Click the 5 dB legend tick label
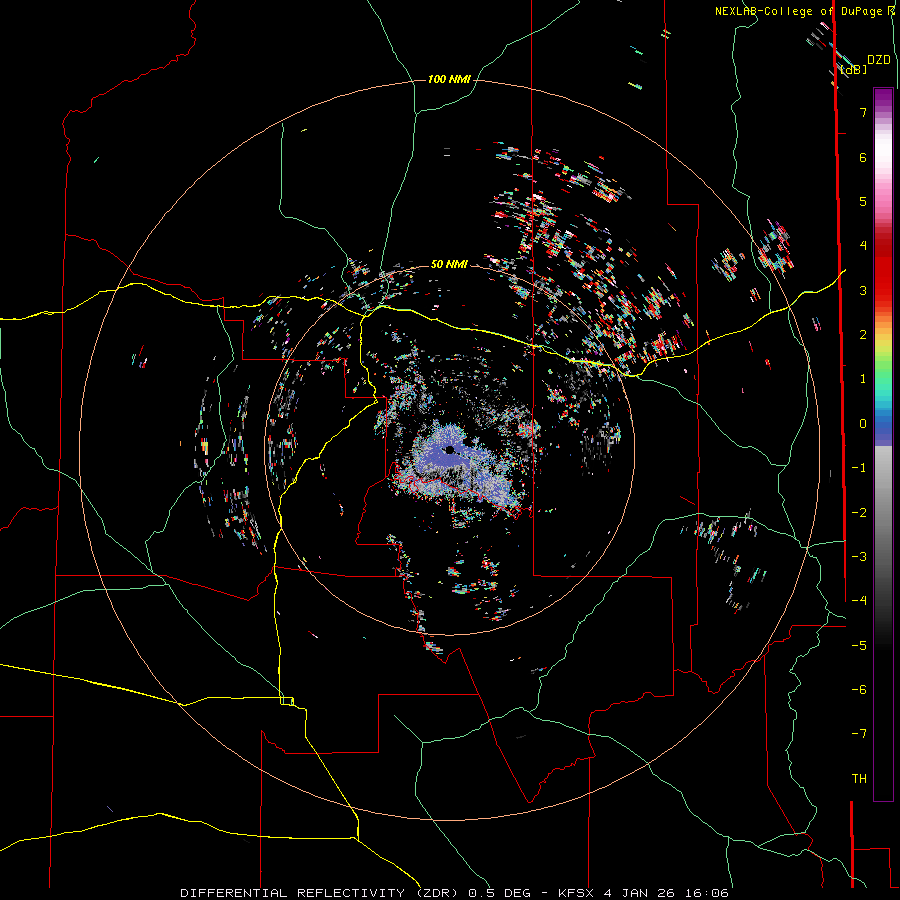The height and width of the screenshot is (900, 900). point(863,201)
